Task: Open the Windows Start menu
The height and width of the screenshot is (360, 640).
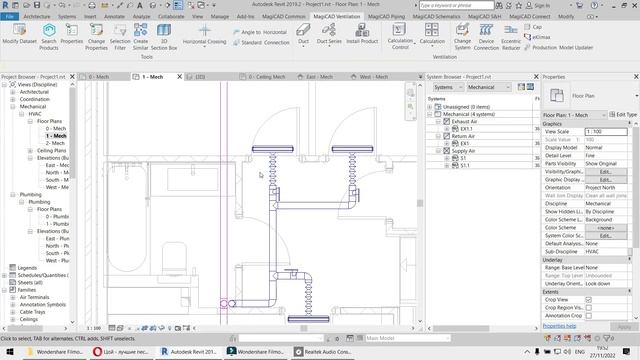Action: click(10, 351)
